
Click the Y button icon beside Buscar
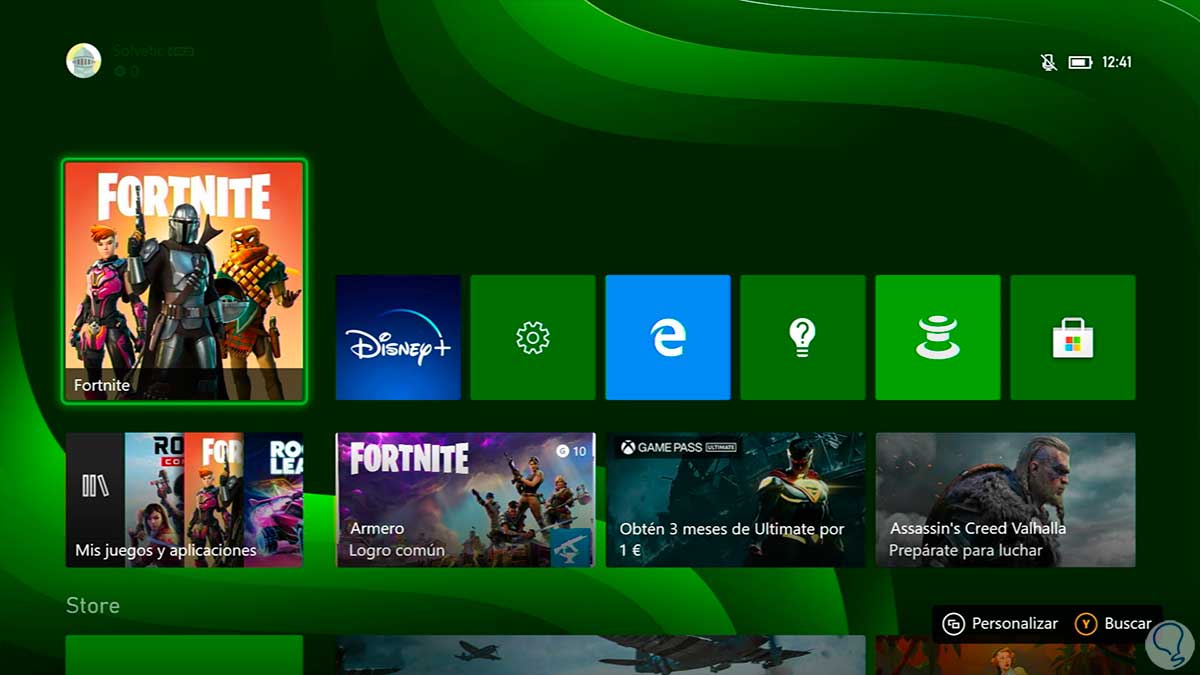click(x=1086, y=624)
